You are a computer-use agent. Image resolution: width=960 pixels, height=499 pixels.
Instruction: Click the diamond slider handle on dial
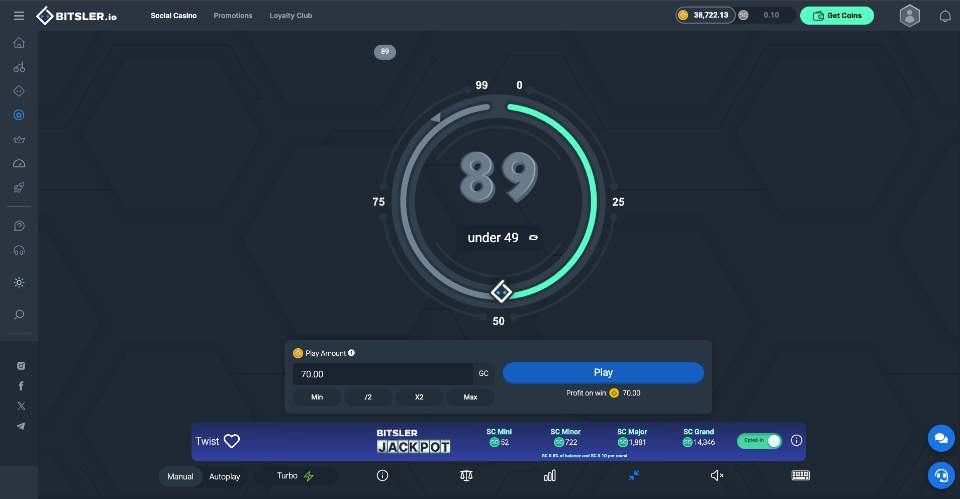(x=501, y=292)
